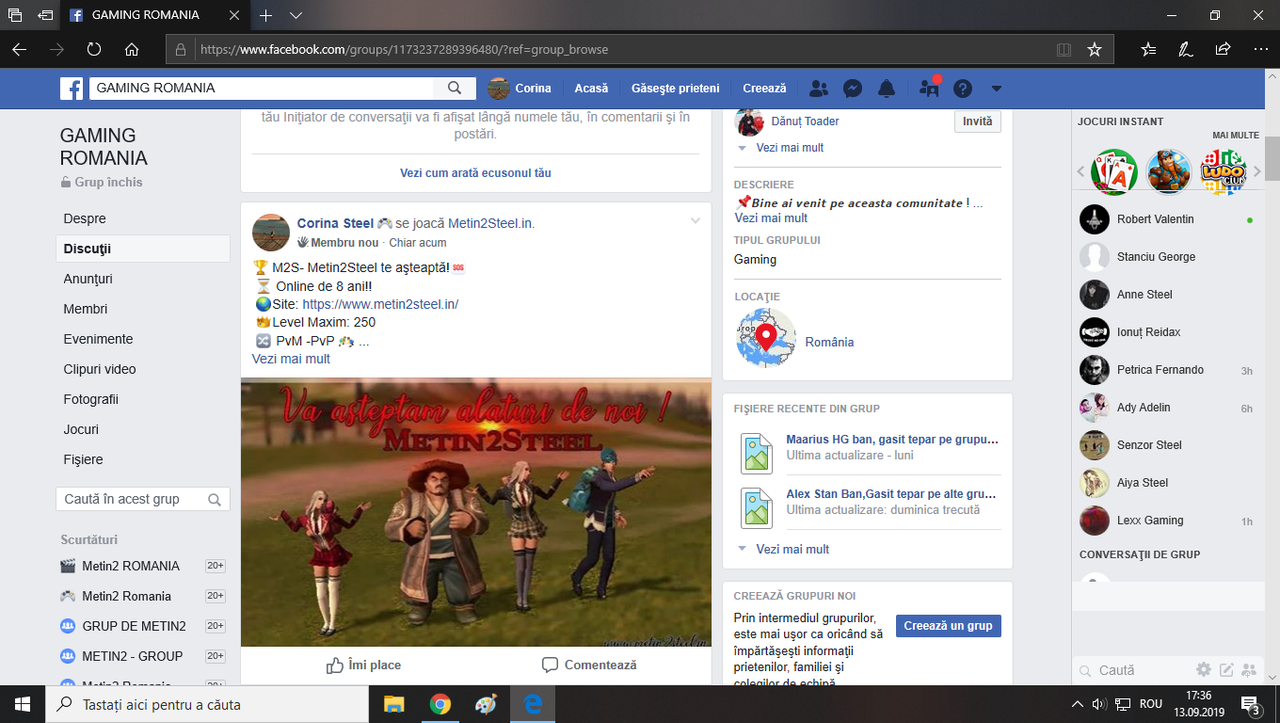This screenshot has height=723, width=1280.
Task: Open the metin2steel.in site link
Action: tap(380, 304)
